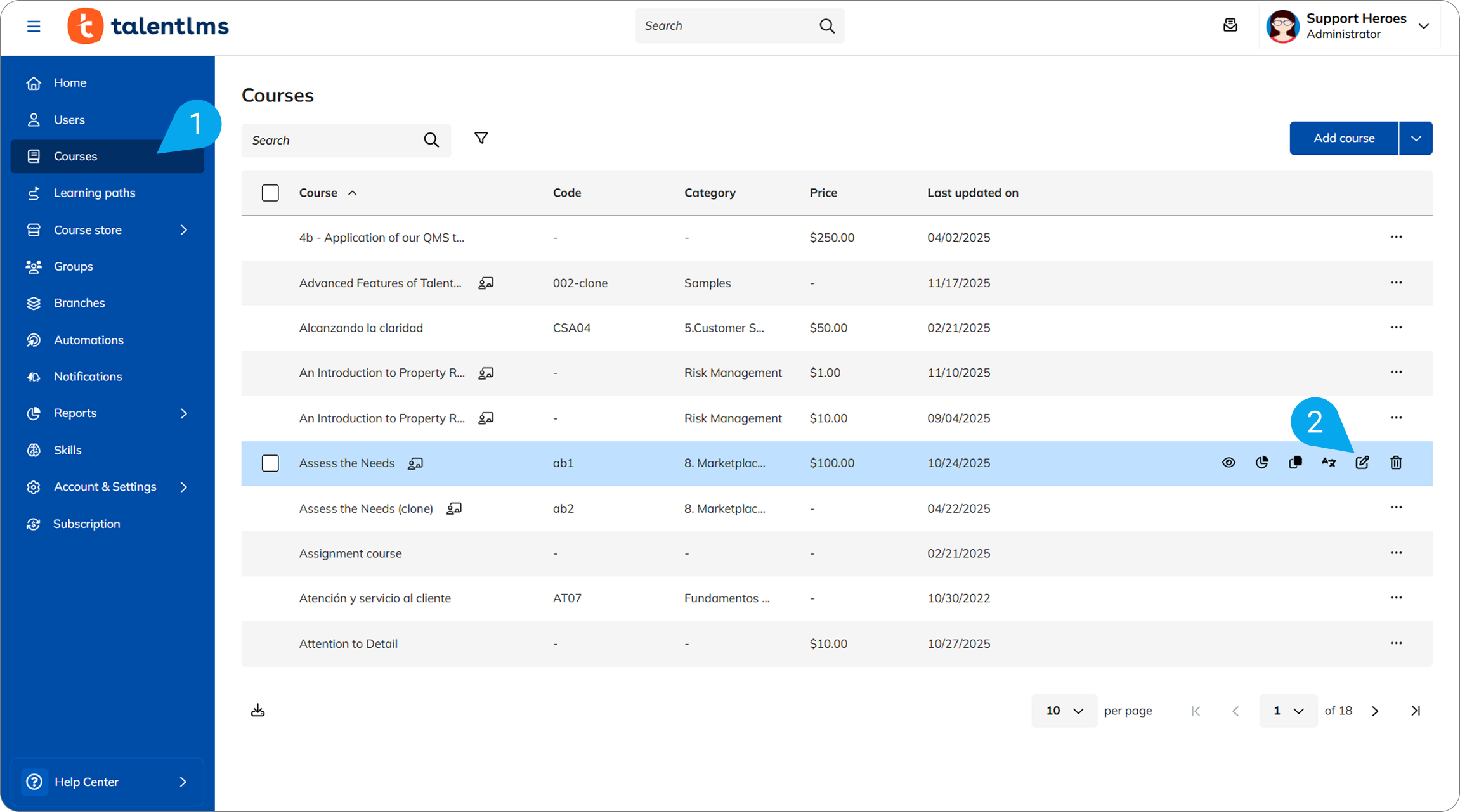Open the courses filter funnel icon
This screenshot has height=812, width=1460.
pos(481,138)
